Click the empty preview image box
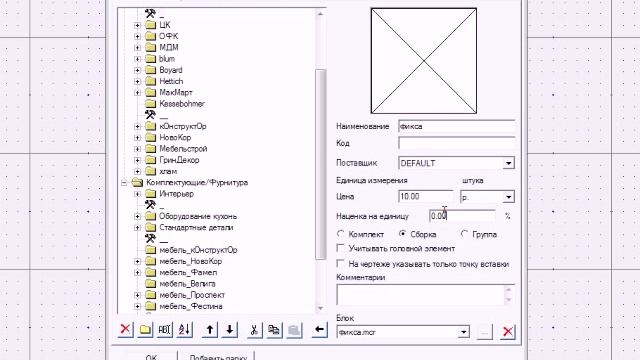This screenshot has width=640, height=360. [x=424, y=61]
